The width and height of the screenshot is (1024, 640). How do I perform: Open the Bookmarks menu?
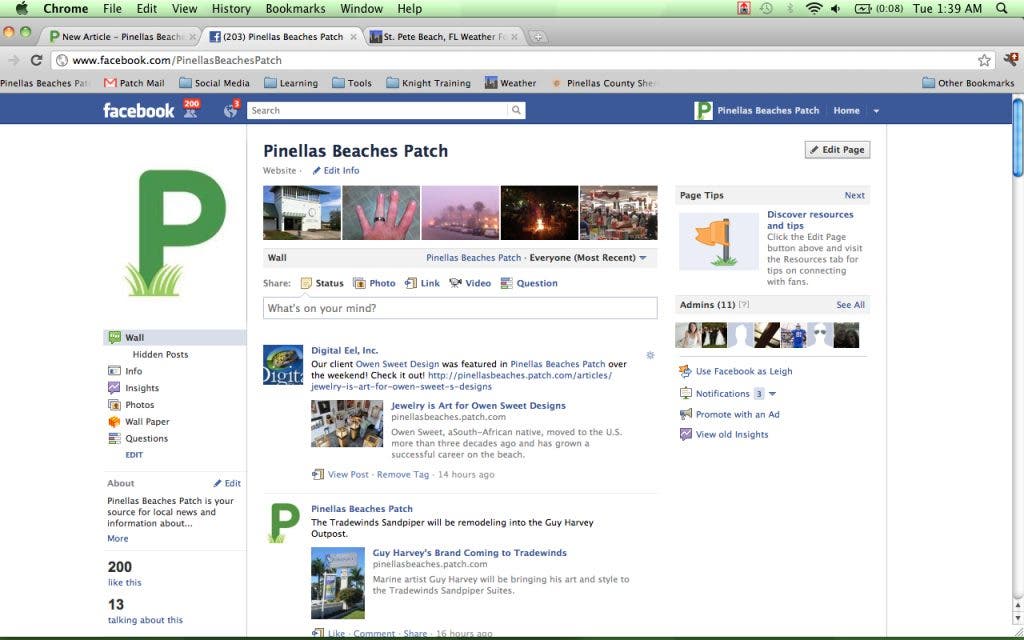[295, 8]
